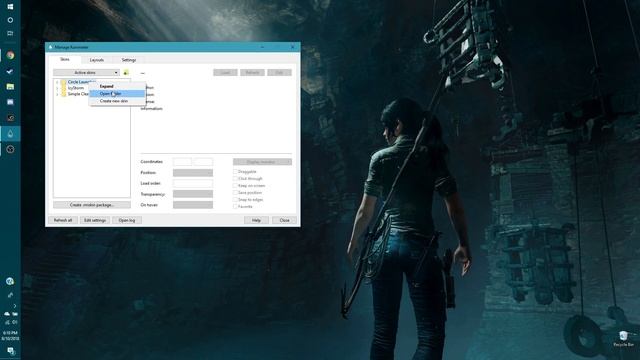Open the Windows Start menu

coord(10,7)
